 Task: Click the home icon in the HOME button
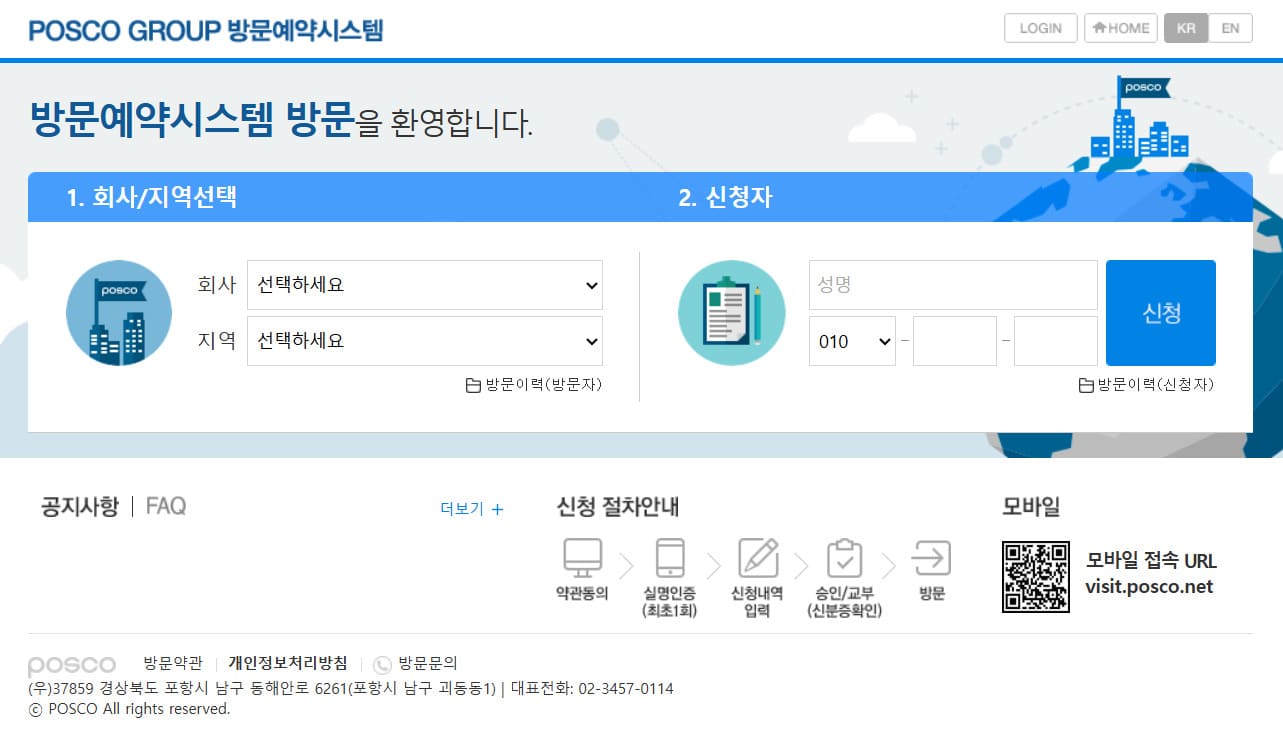(x=1099, y=28)
